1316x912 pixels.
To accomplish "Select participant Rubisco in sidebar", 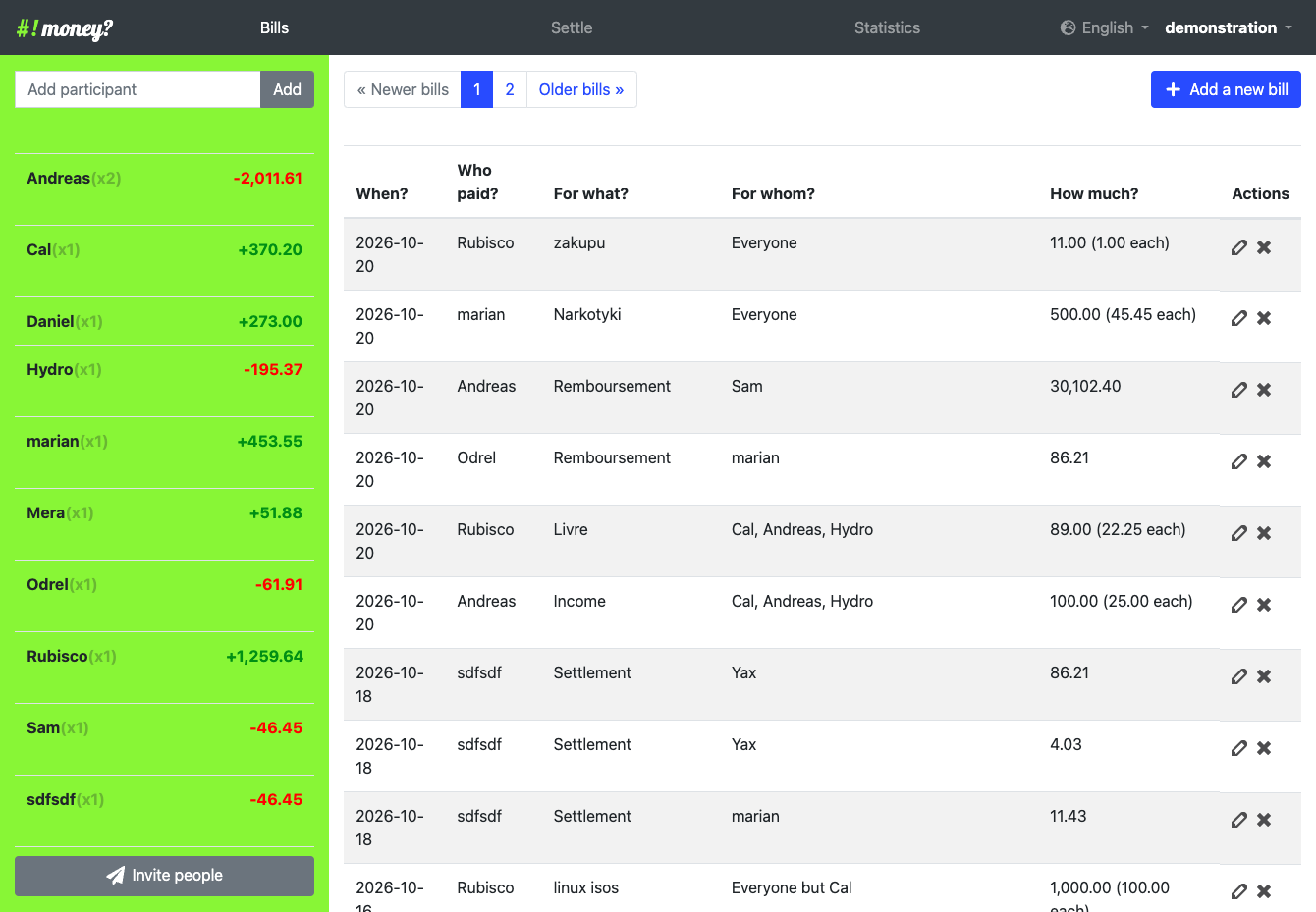I will (57, 656).
